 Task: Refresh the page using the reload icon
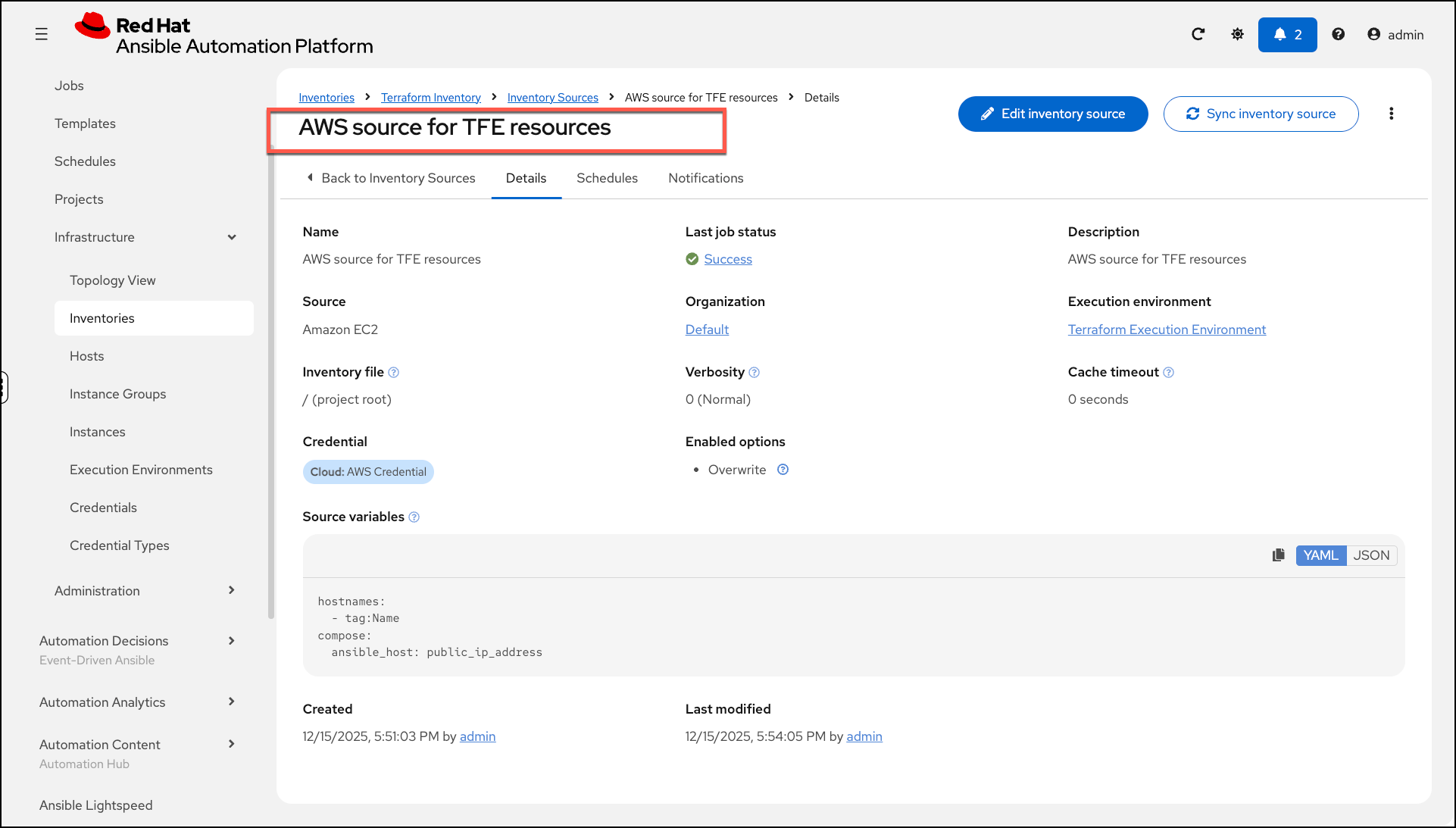pyautogui.click(x=1198, y=34)
